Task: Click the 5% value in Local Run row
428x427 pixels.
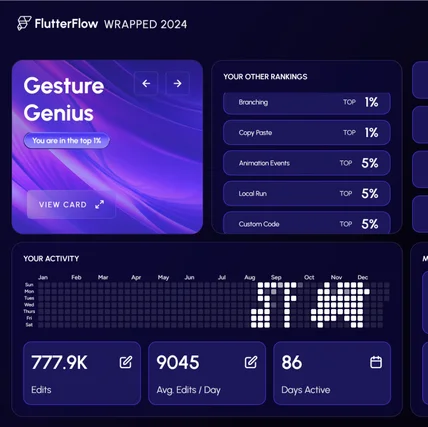Action: pos(370,193)
